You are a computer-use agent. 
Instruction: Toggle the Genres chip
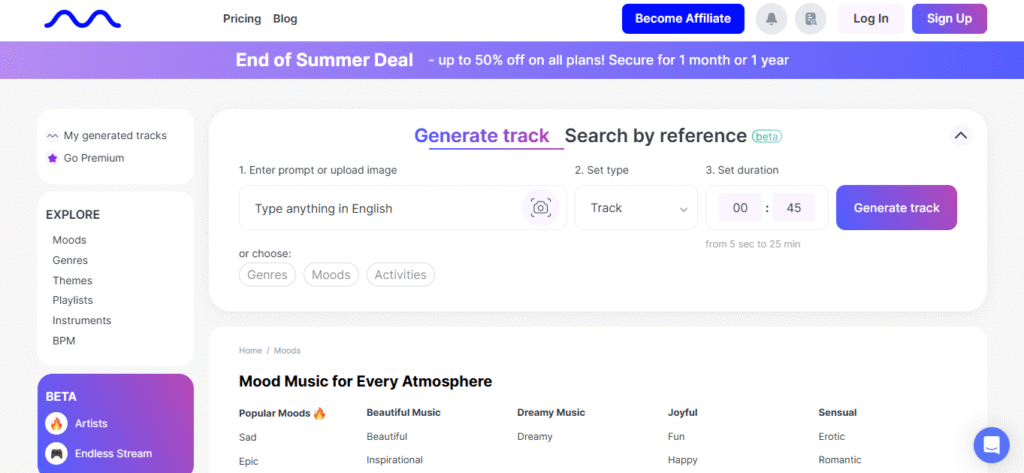(x=267, y=274)
